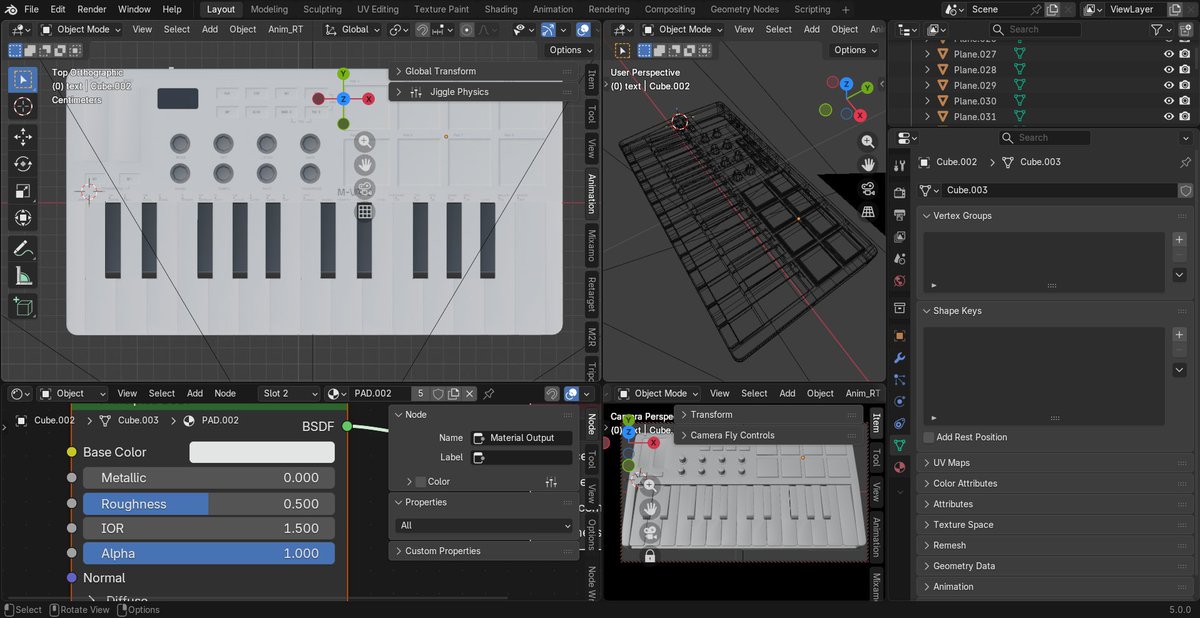Switch to the Modeling workspace tab
The width and height of the screenshot is (1200, 618).
[269, 9]
